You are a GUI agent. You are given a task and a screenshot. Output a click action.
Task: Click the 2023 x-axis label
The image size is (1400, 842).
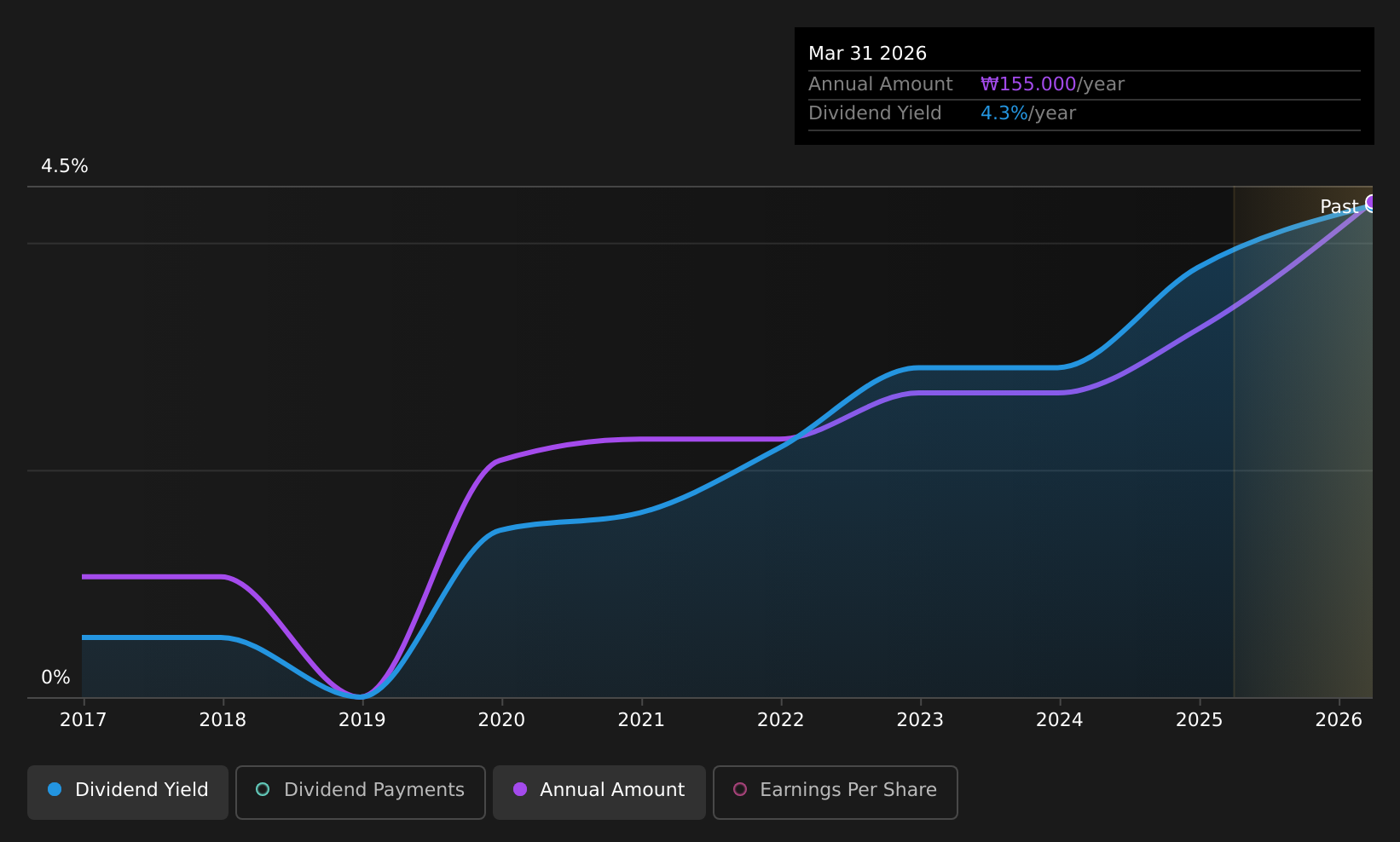coord(920,720)
